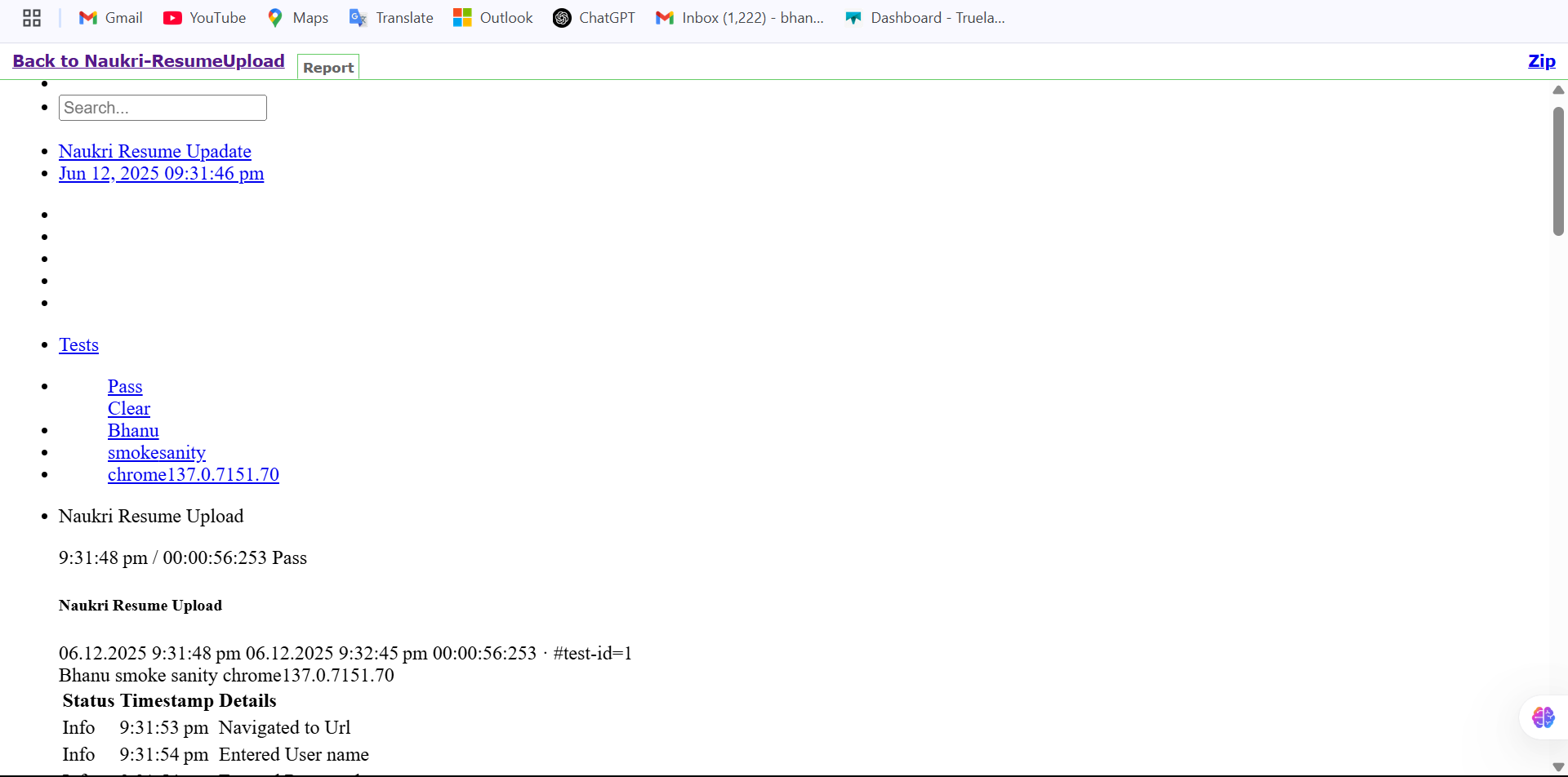Open the ChatGPT bookmark
Image resolution: width=1568 pixels, height=777 pixels.
click(594, 18)
